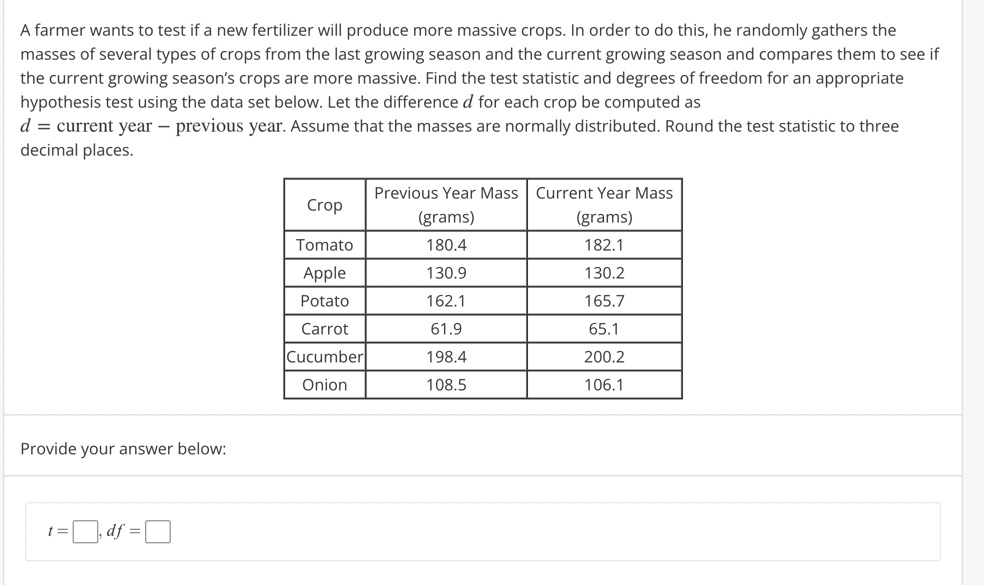The height and width of the screenshot is (585, 984).
Task: Select the Onion row in the table
Action: click(323, 384)
